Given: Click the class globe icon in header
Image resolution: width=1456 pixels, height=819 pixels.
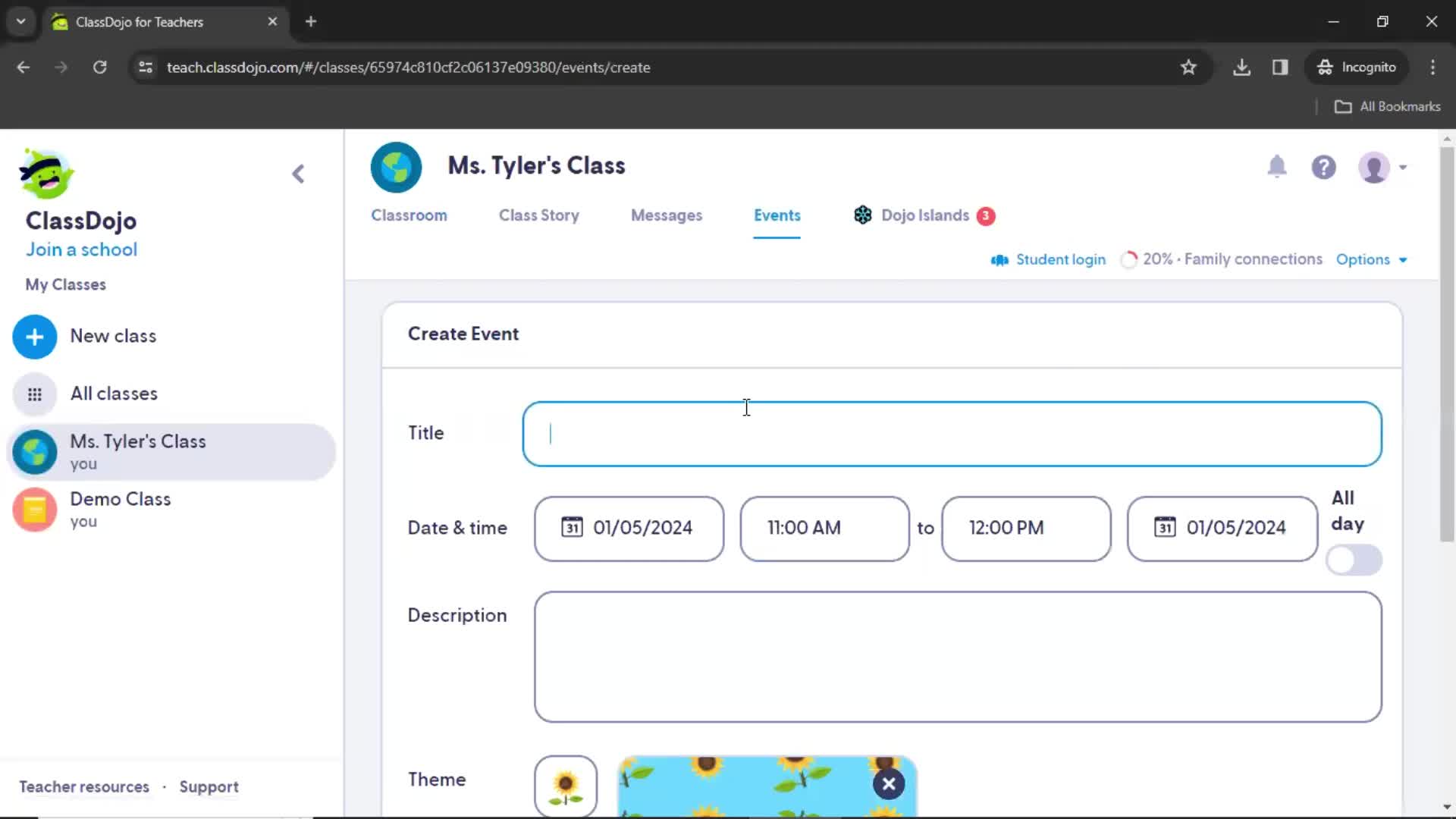Looking at the screenshot, I should pos(396,167).
